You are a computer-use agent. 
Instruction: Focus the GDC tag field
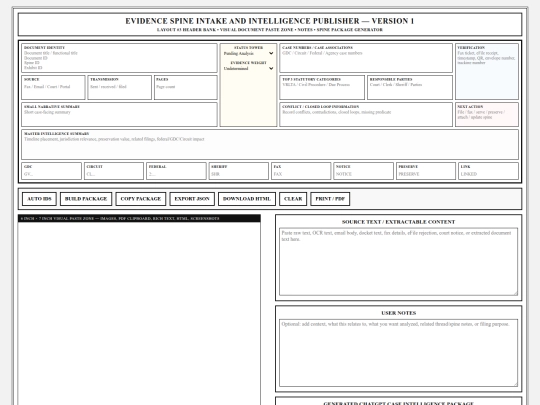coord(52,174)
